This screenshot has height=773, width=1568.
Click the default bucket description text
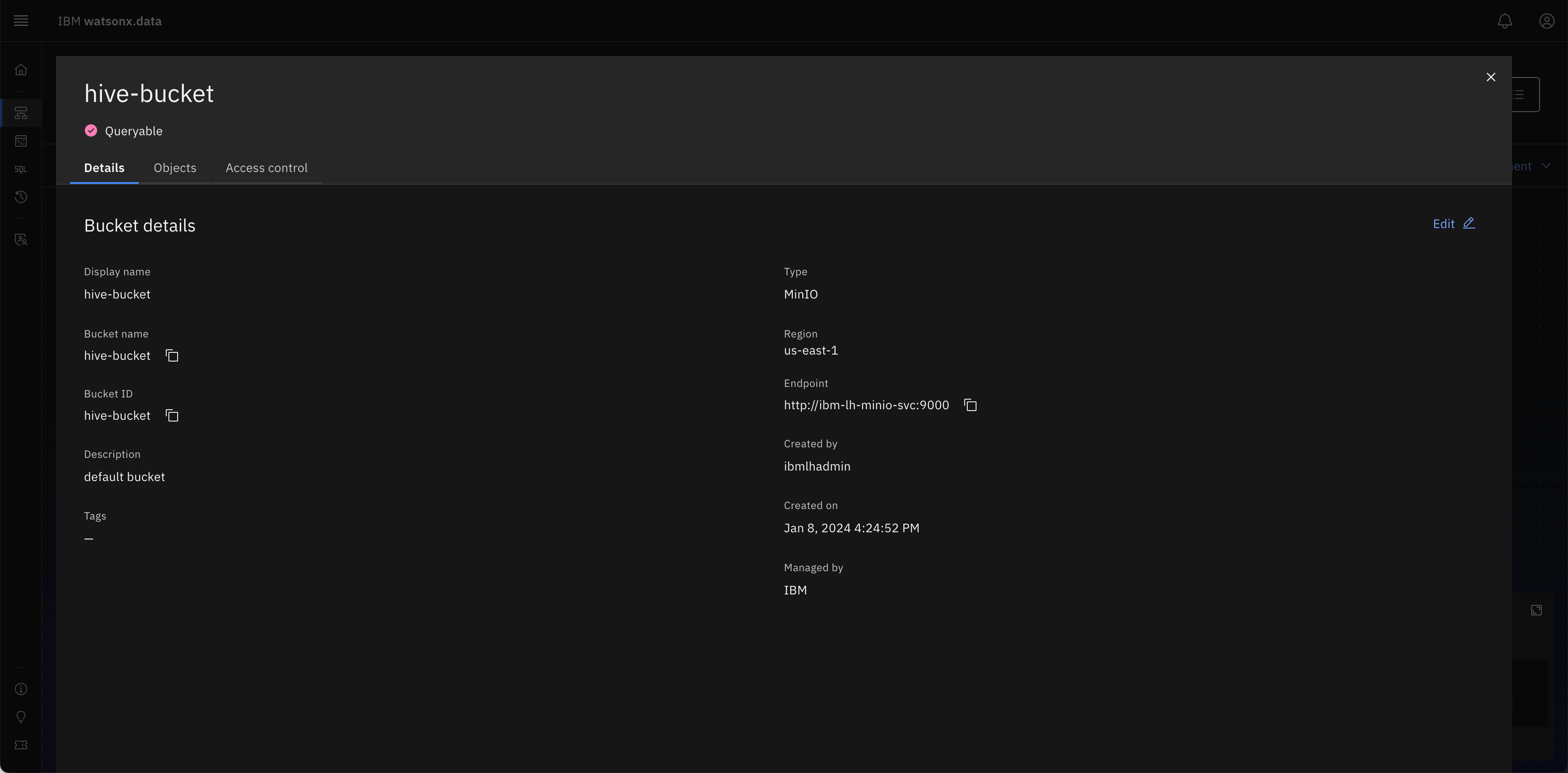pyautogui.click(x=124, y=477)
